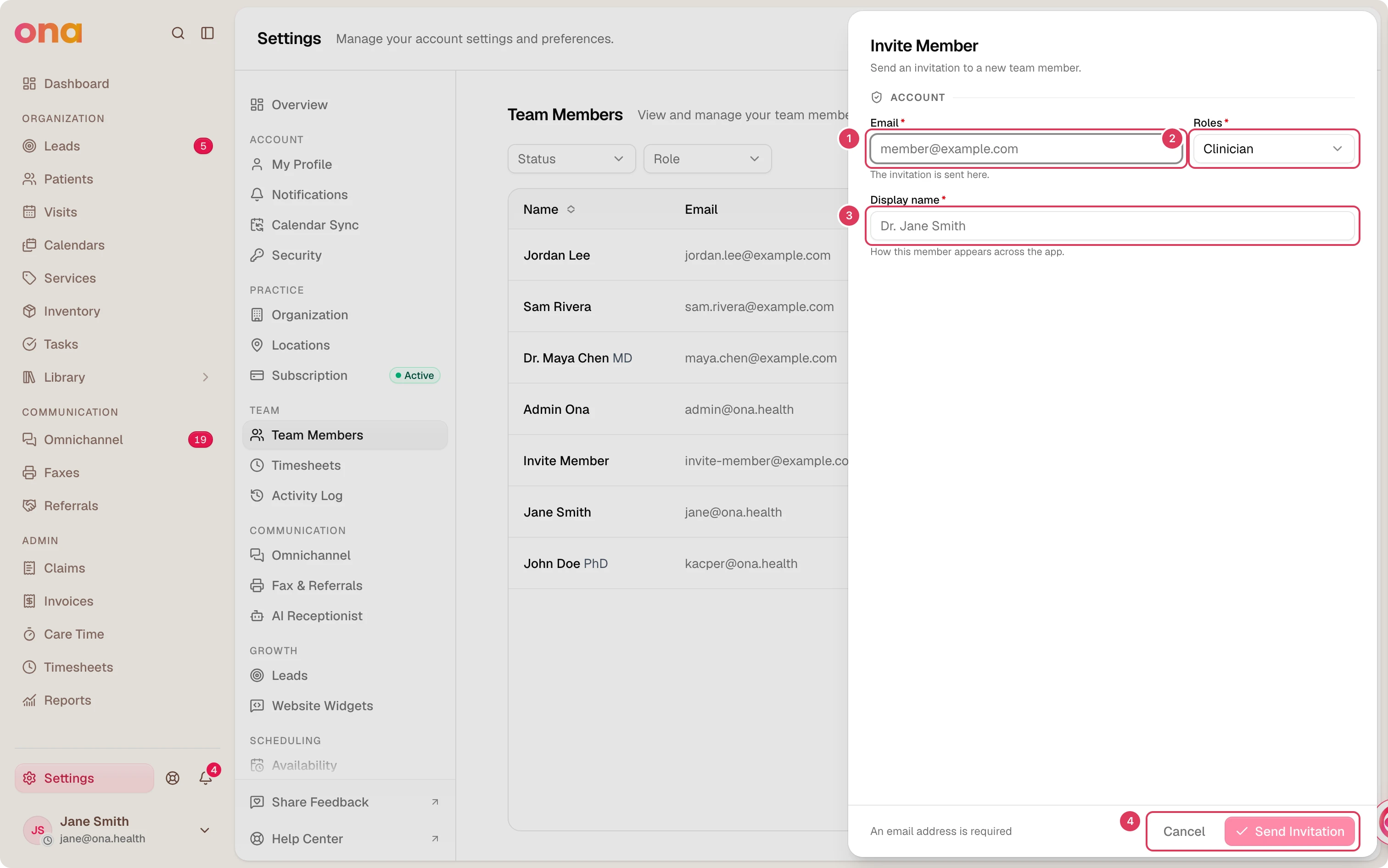Open the Visits page
The image size is (1388, 868).
click(x=117, y=212)
